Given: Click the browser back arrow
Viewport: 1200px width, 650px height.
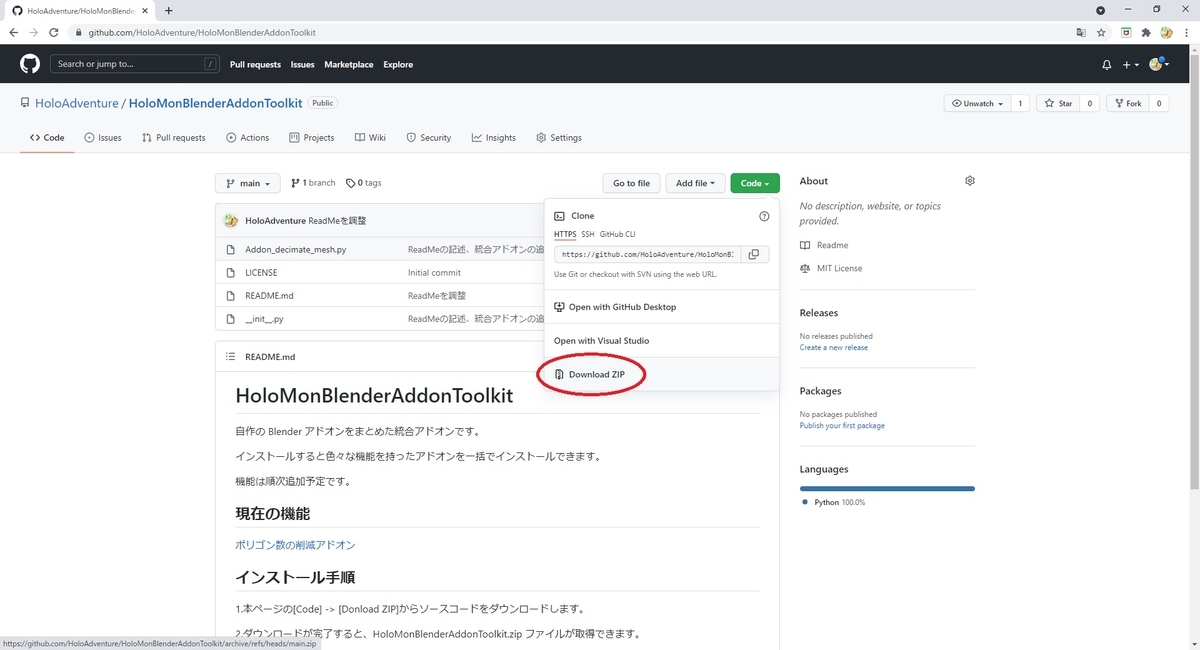Looking at the screenshot, I should tap(13, 32).
